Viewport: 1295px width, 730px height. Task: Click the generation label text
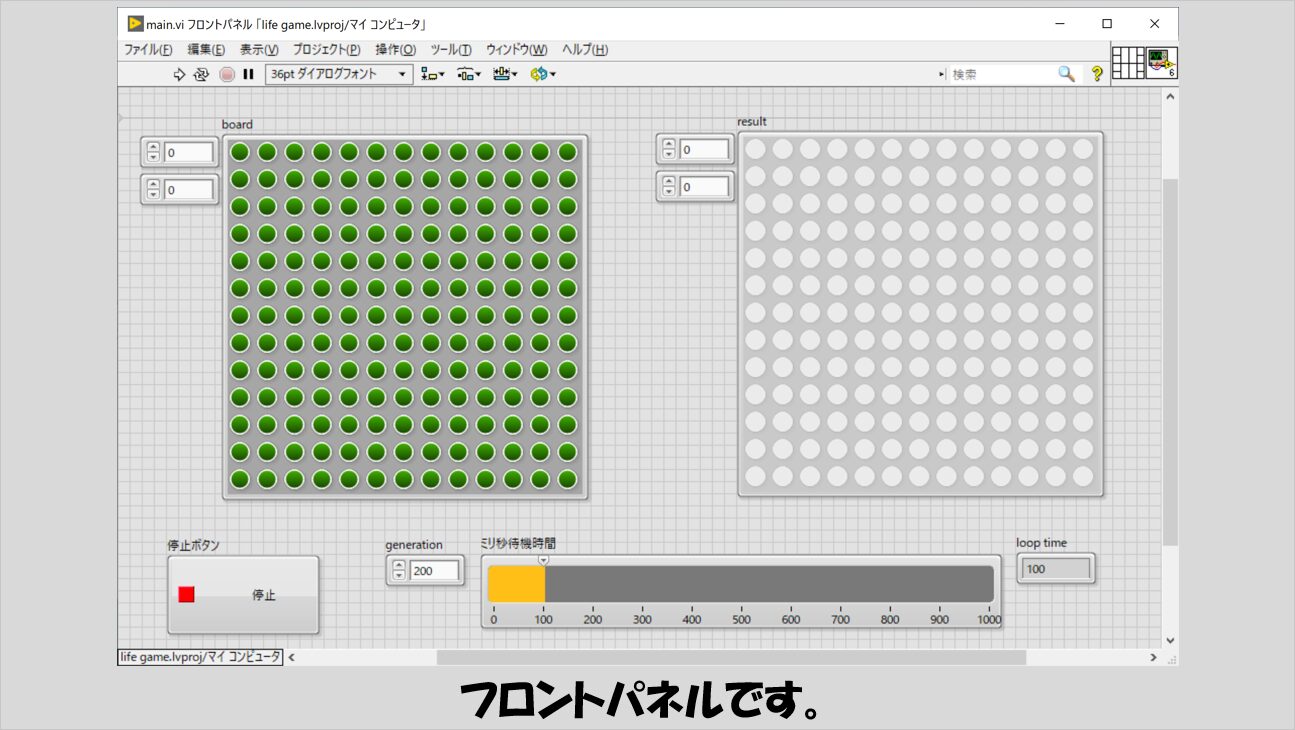point(414,545)
